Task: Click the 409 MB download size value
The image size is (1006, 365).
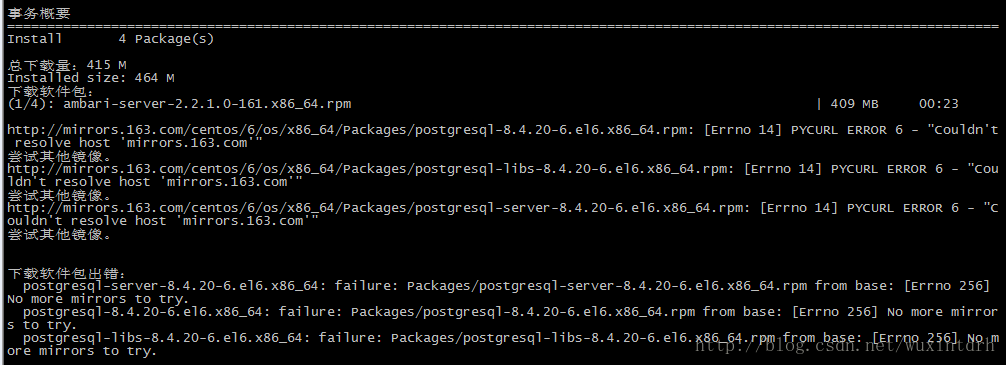Action: pyautogui.click(x=855, y=104)
